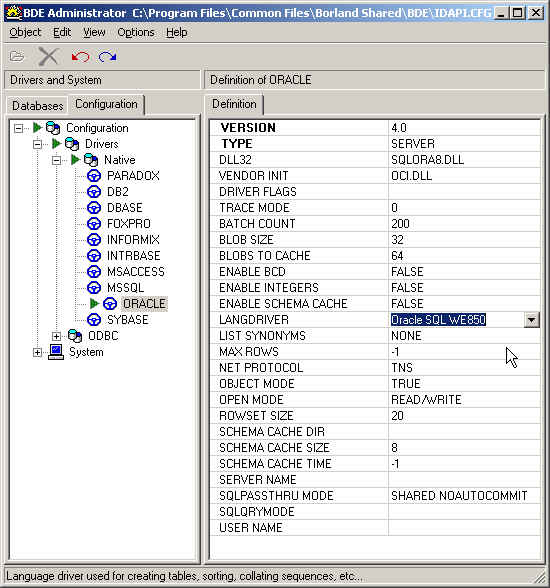Click the Open toolbar icon
Image resolution: width=550 pixels, height=588 pixels.
click(17, 57)
